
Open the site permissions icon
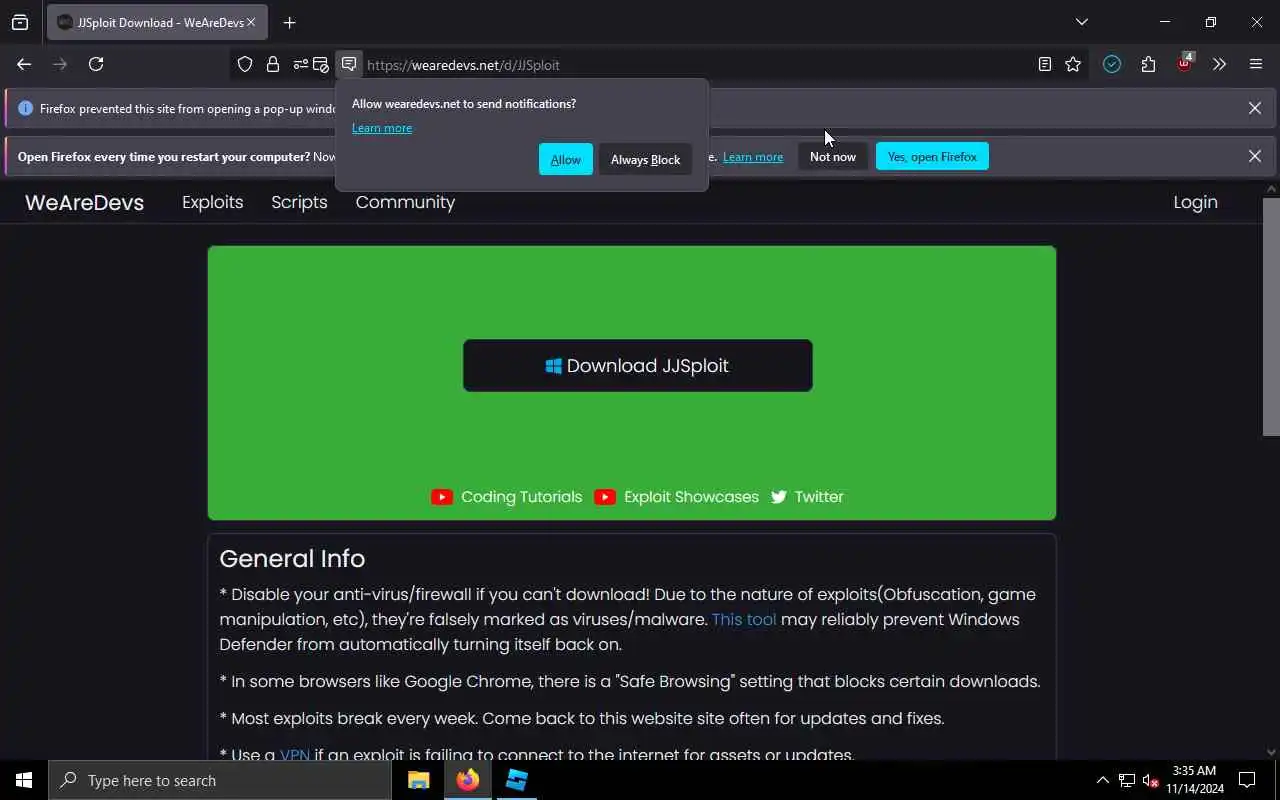300,64
